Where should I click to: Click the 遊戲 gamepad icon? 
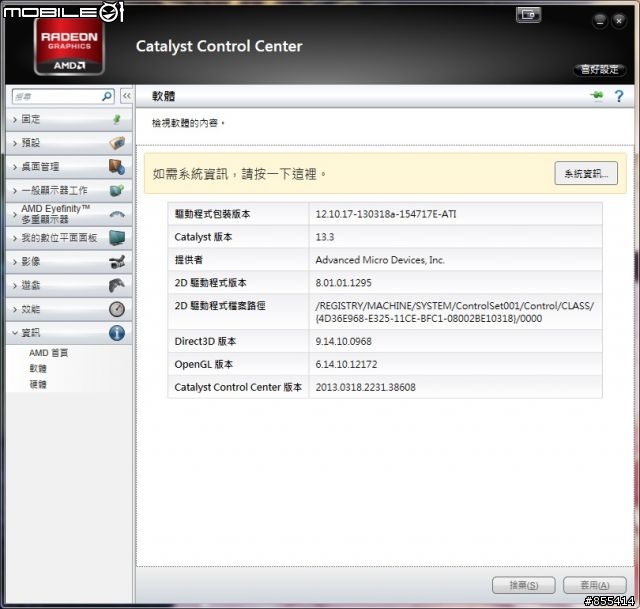pos(117,285)
